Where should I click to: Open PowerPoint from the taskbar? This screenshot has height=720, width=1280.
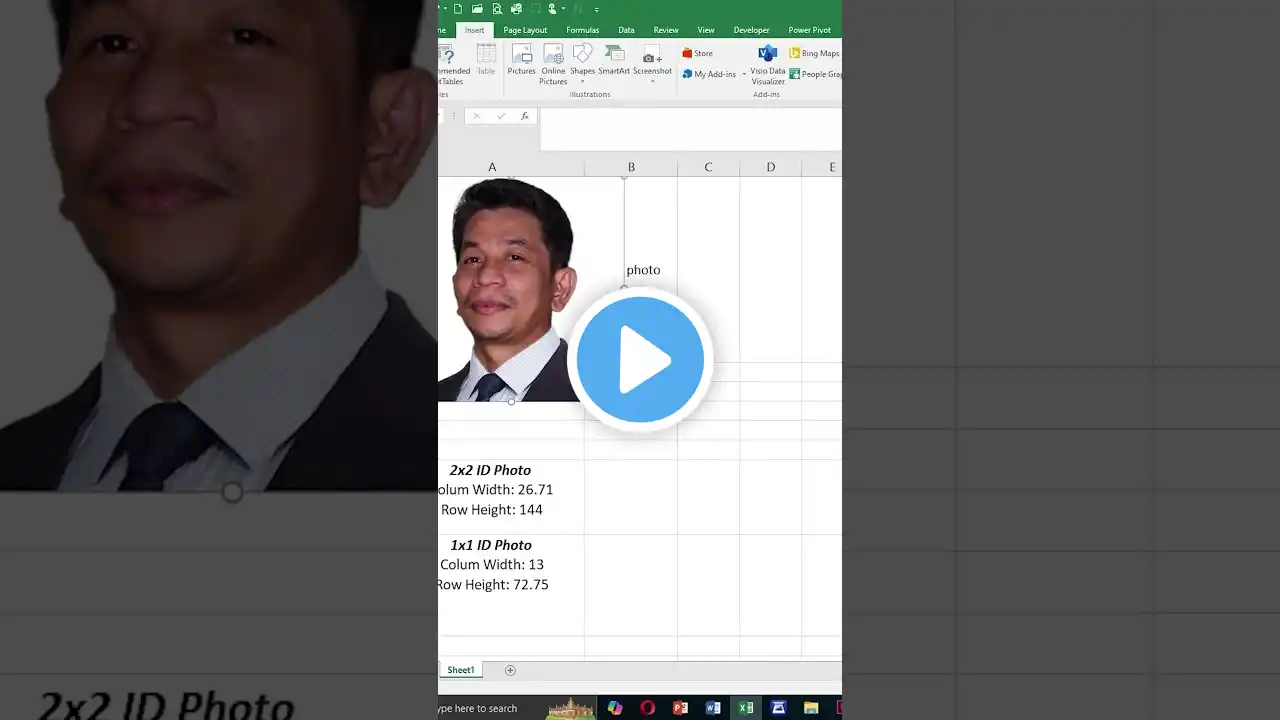681,708
